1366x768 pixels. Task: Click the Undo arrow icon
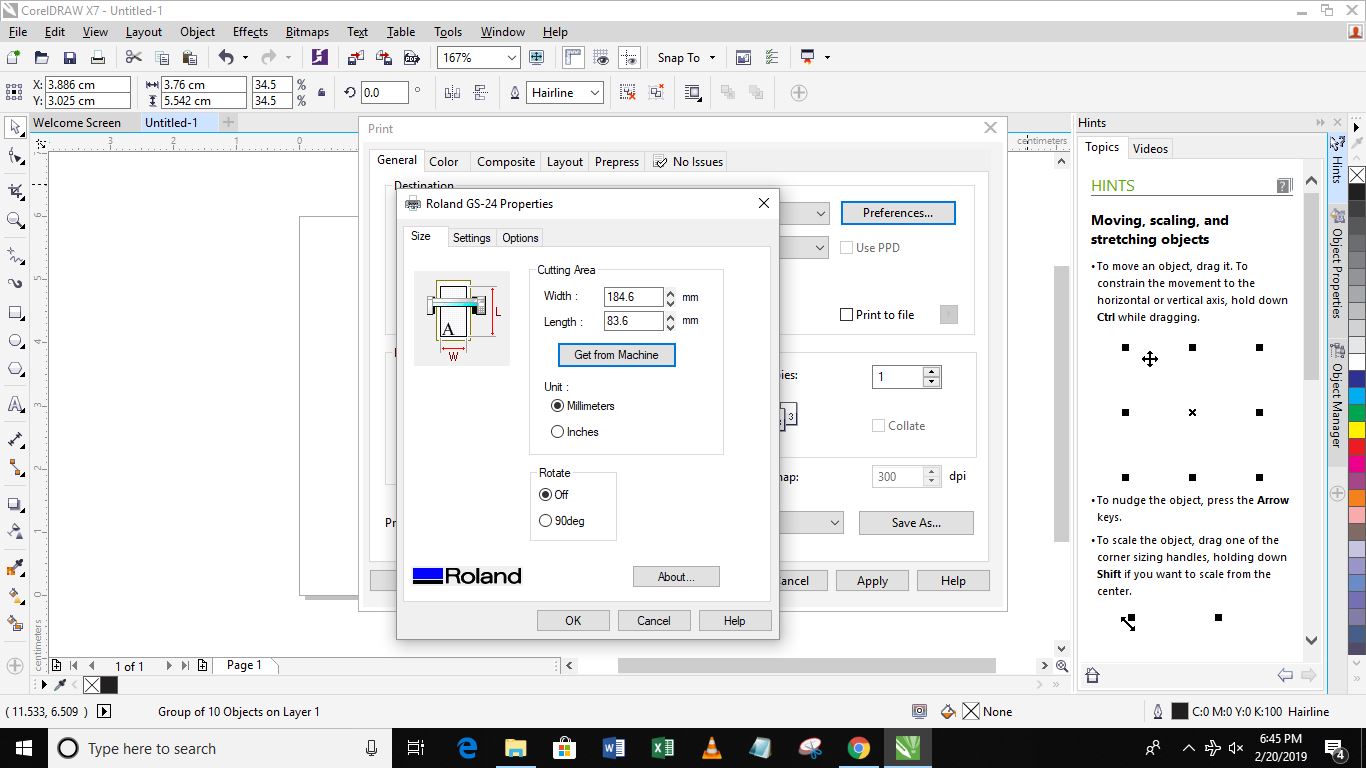click(226, 58)
